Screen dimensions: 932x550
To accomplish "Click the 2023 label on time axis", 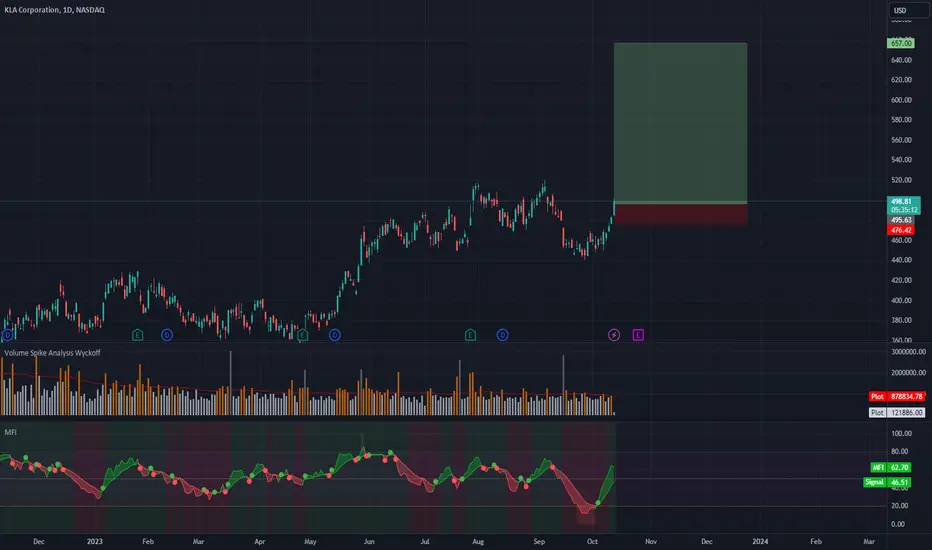I will tap(95, 542).
